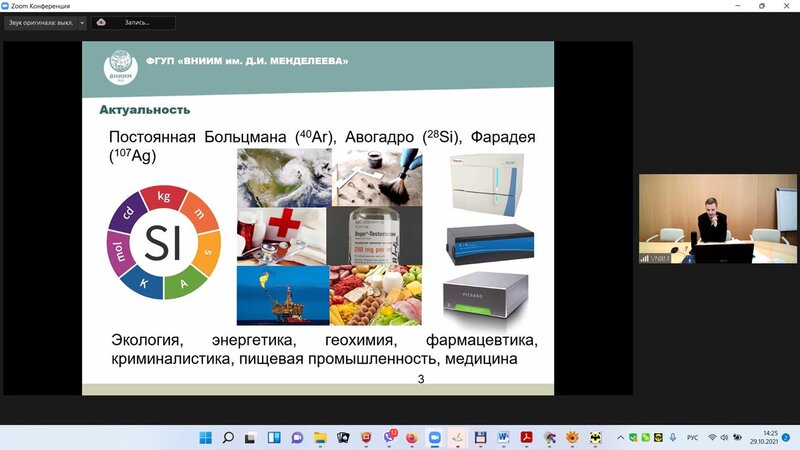Open the dropdown arrow beside original sound
This screenshot has width=800, height=450.
82,22
